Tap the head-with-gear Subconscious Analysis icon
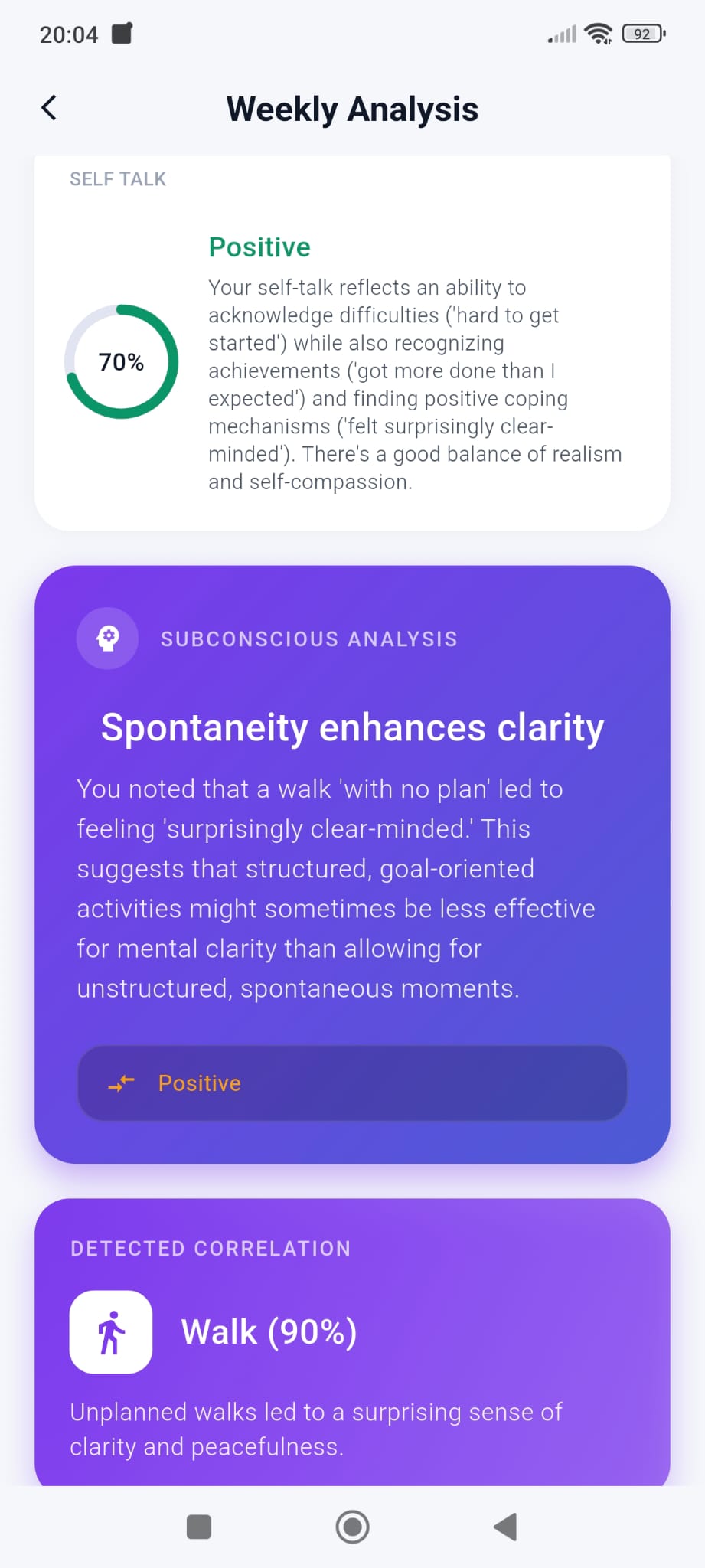This screenshot has width=705, height=1568. coord(107,638)
